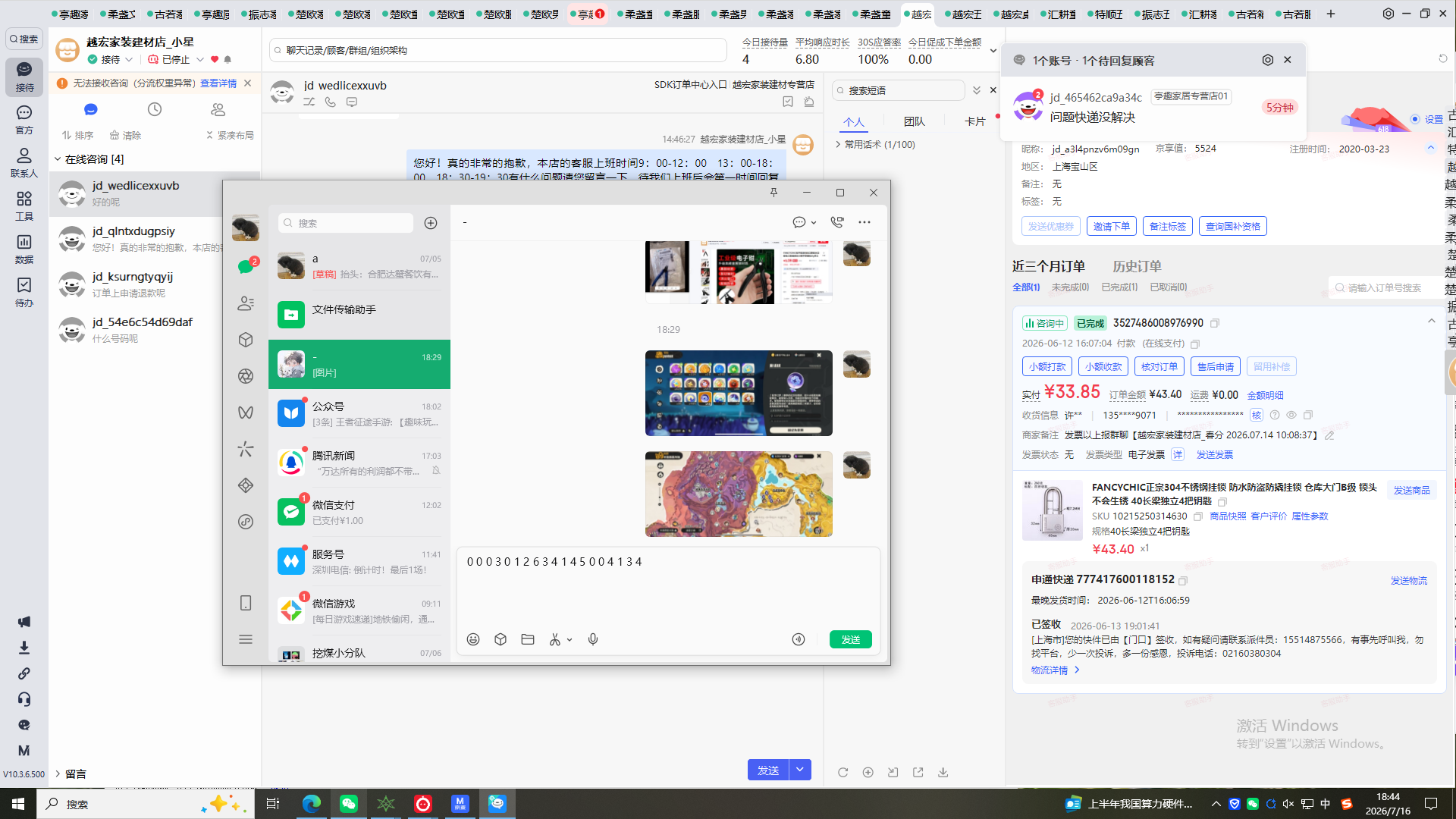Open the game map image thumbnail in WeChat chat
1456x819 pixels.
coord(739,494)
